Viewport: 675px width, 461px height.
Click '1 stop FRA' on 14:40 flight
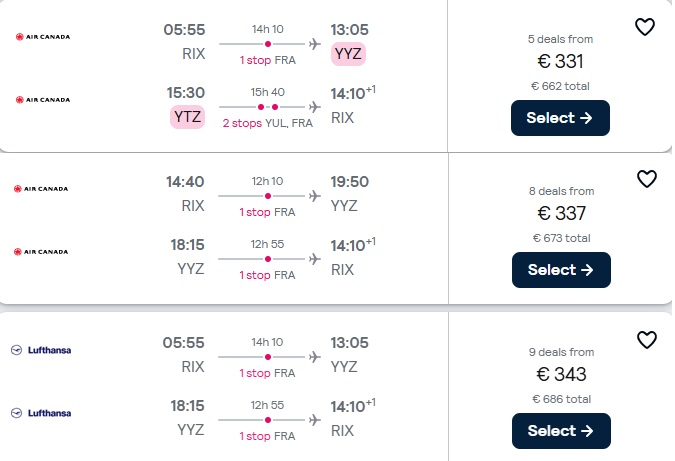(x=267, y=212)
